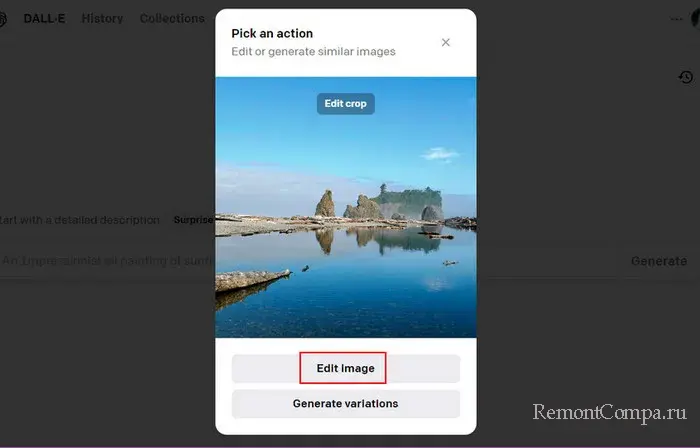The width and height of the screenshot is (700, 448).
Task: Click the DALL·E title in header
Action: pos(45,19)
